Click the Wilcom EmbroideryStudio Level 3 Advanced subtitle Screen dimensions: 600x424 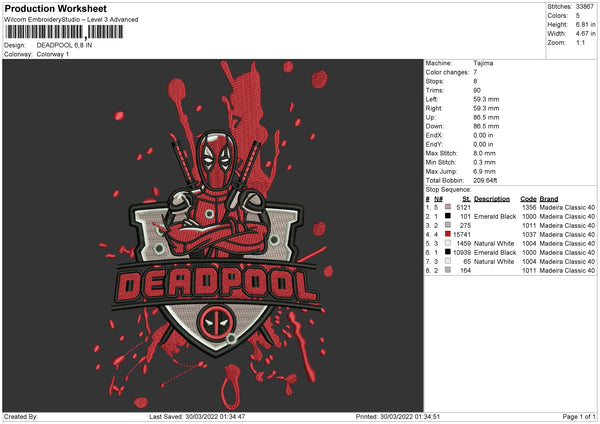pyautogui.click(x=71, y=20)
